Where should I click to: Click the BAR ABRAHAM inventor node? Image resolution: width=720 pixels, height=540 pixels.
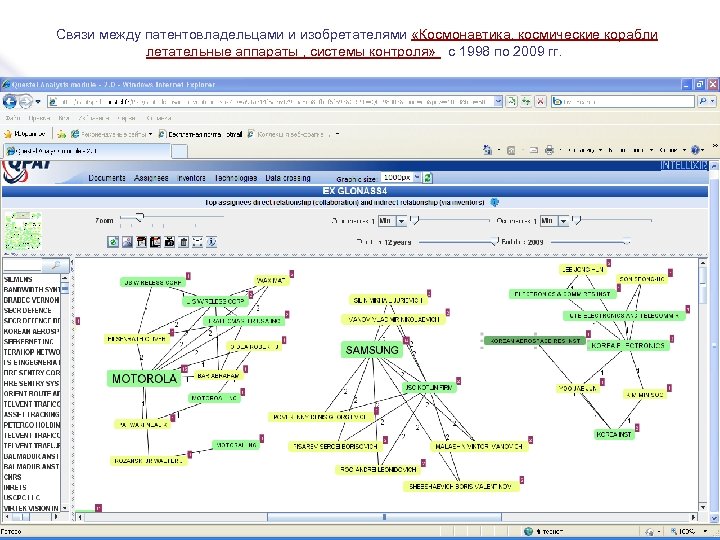click(x=218, y=376)
